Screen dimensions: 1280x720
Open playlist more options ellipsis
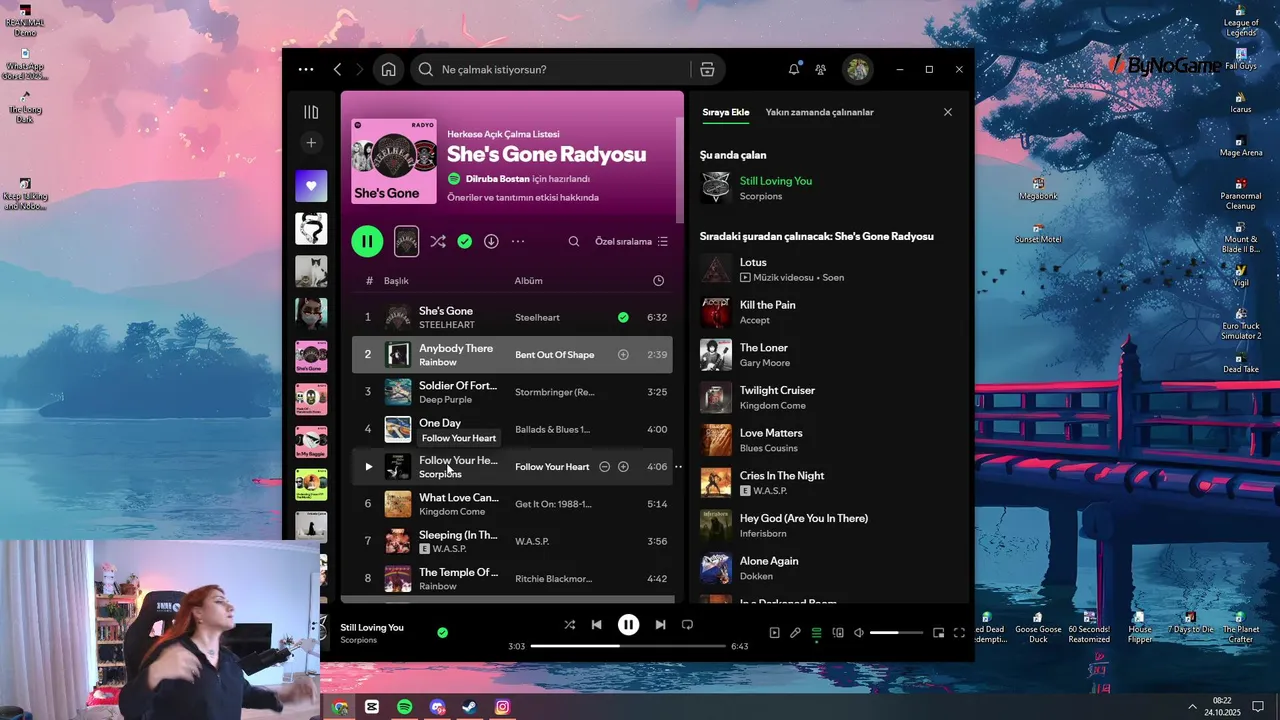[518, 241]
